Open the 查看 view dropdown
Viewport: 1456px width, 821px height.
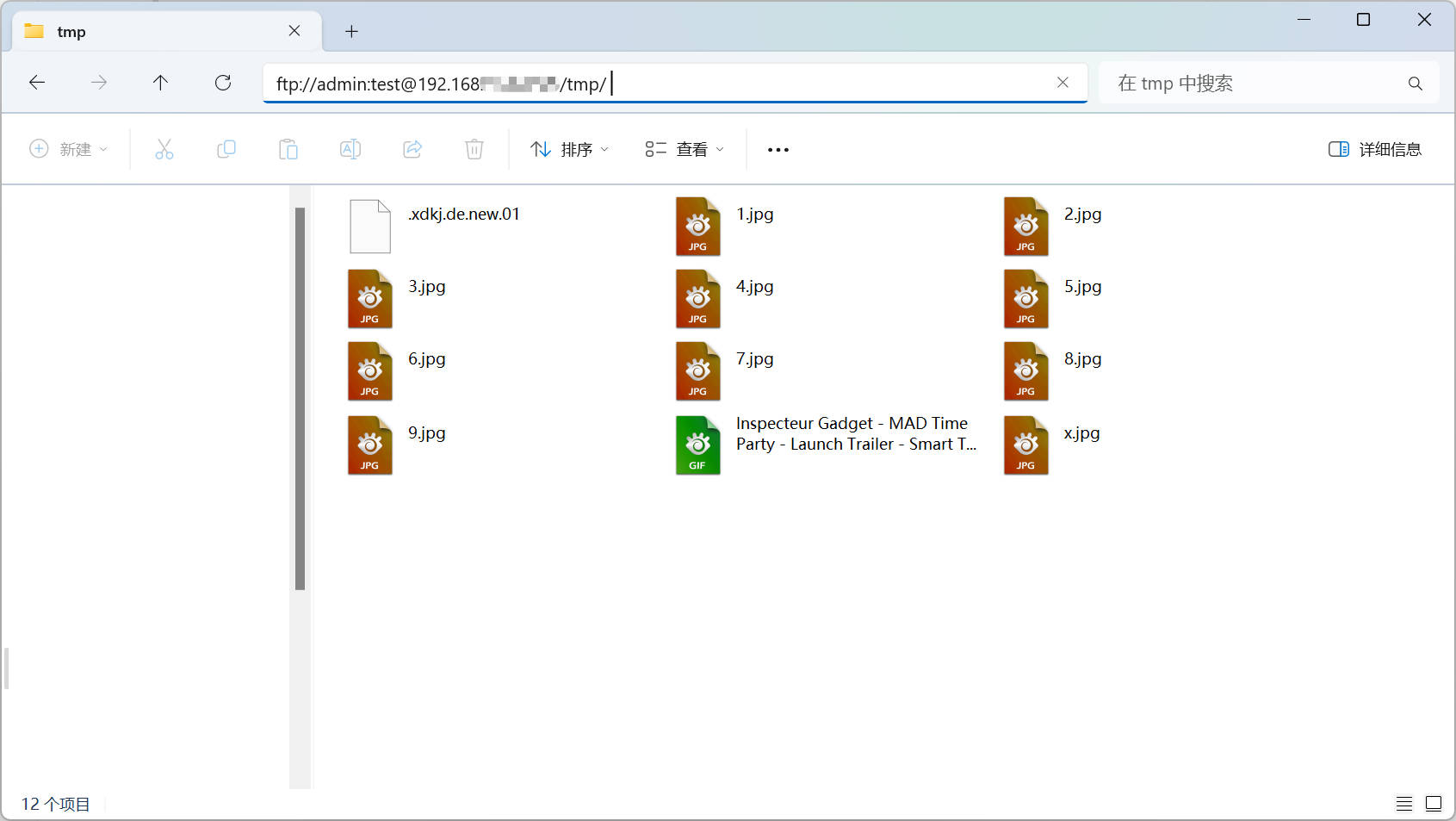[685, 149]
